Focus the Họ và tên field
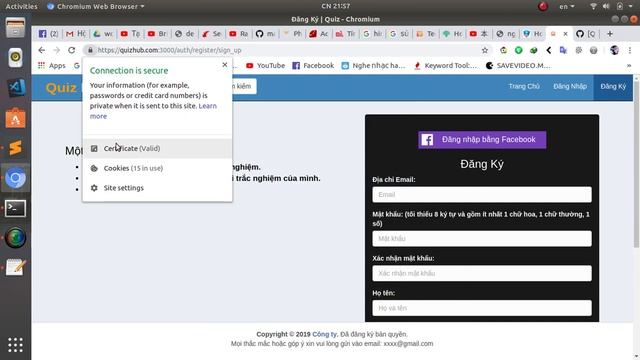This screenshot has width=640, height=360. 482,308
